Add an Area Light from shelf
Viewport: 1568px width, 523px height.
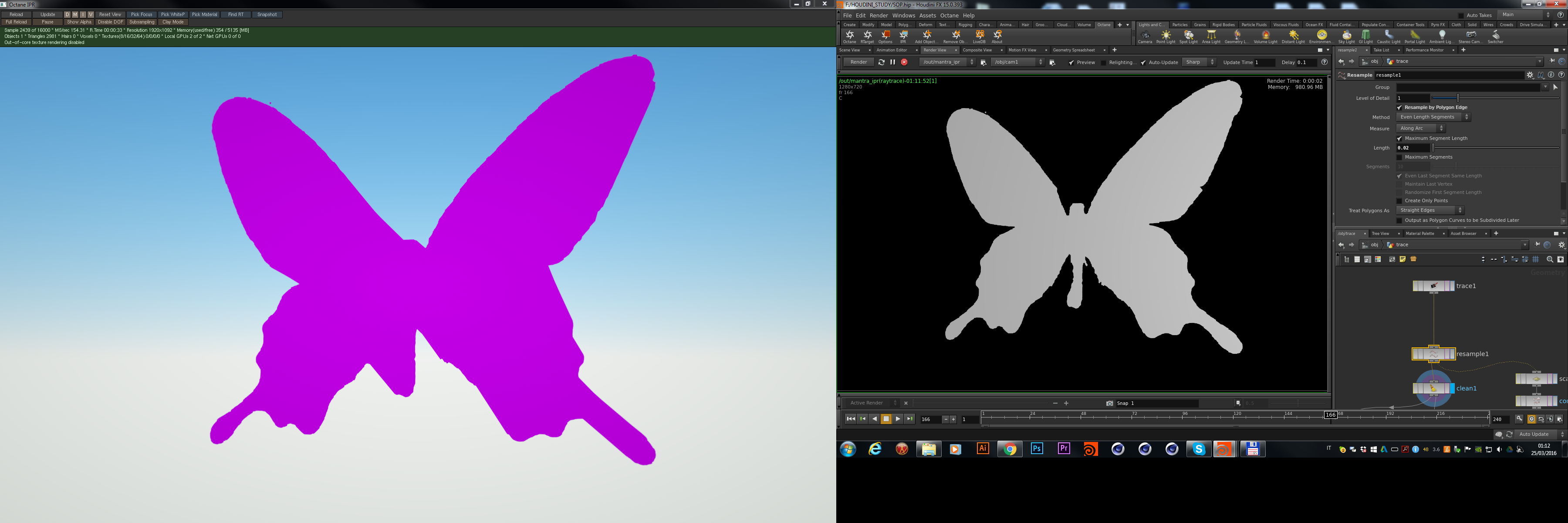click(x=1211, y=36)
